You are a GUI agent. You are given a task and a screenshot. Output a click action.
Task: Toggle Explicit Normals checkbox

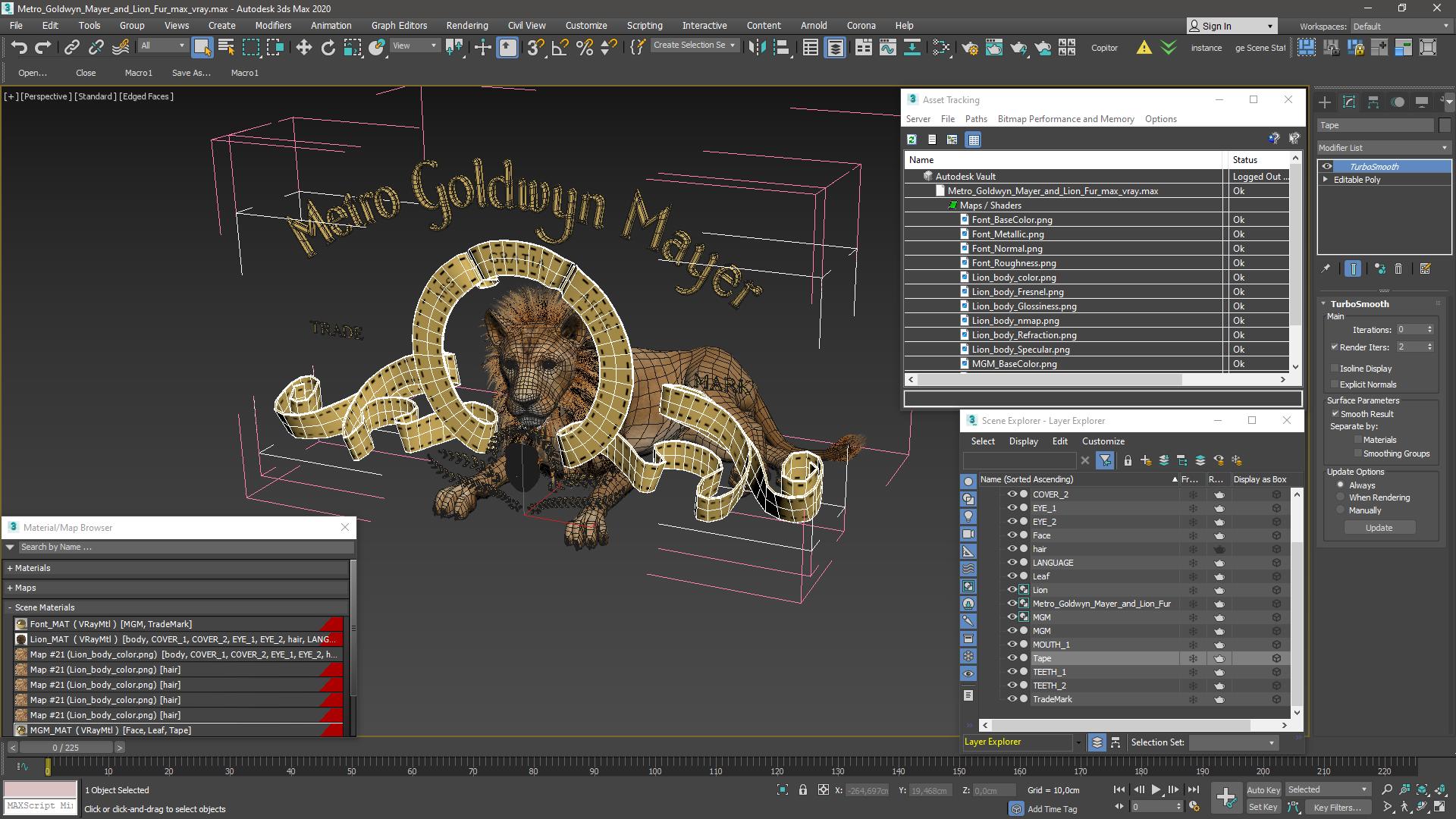click(x=1335, y=384)
